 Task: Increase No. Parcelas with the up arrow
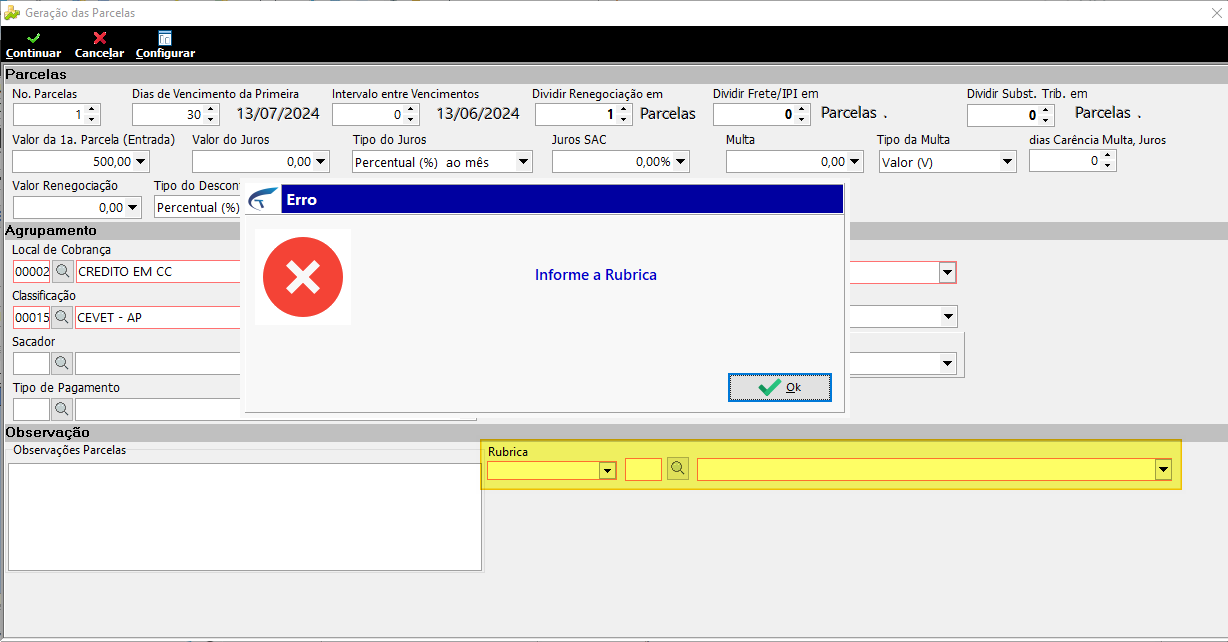click(92, 109)
